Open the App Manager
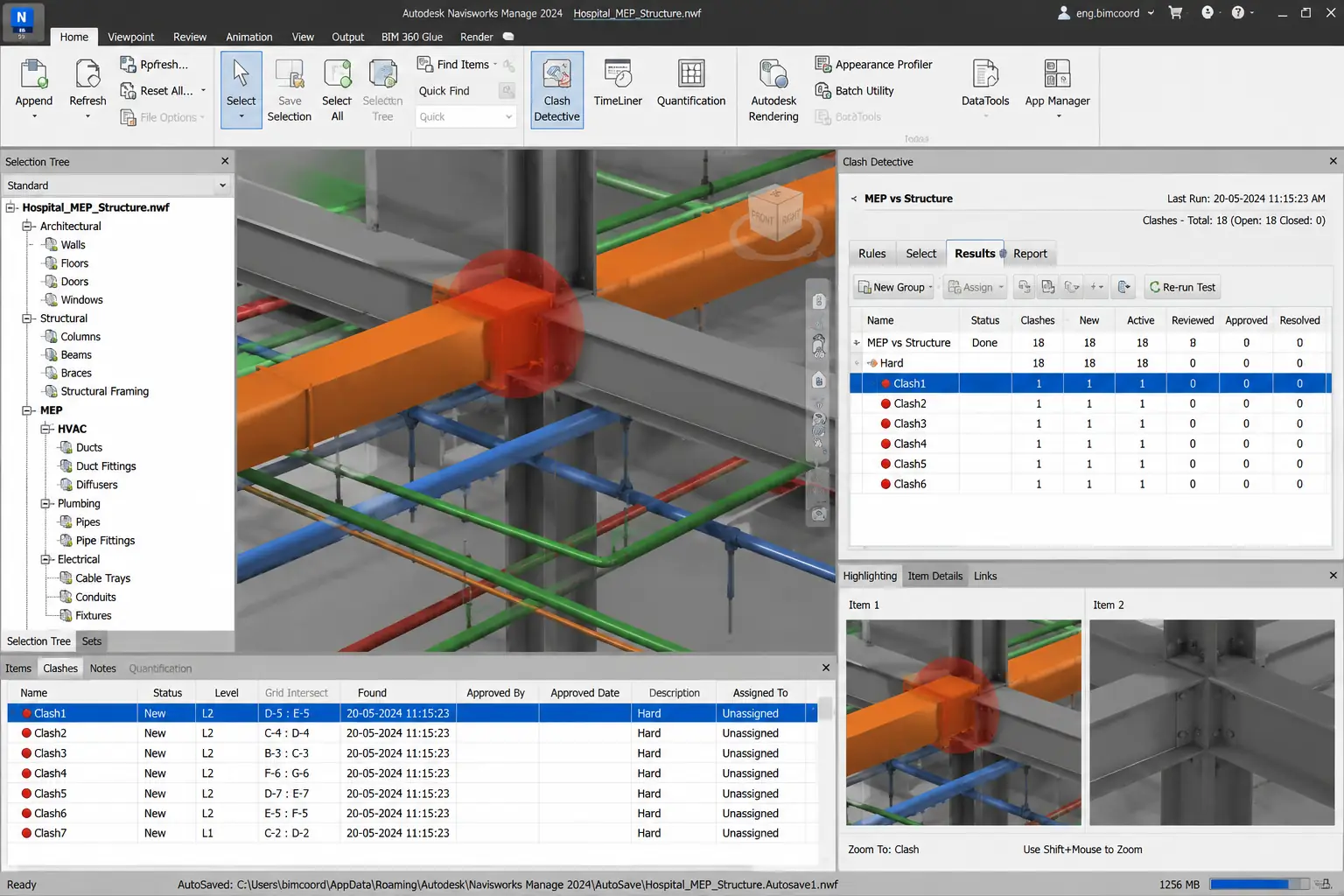Image resolution: width=1344 pixels, height=896 pixels. (1057, 87)
